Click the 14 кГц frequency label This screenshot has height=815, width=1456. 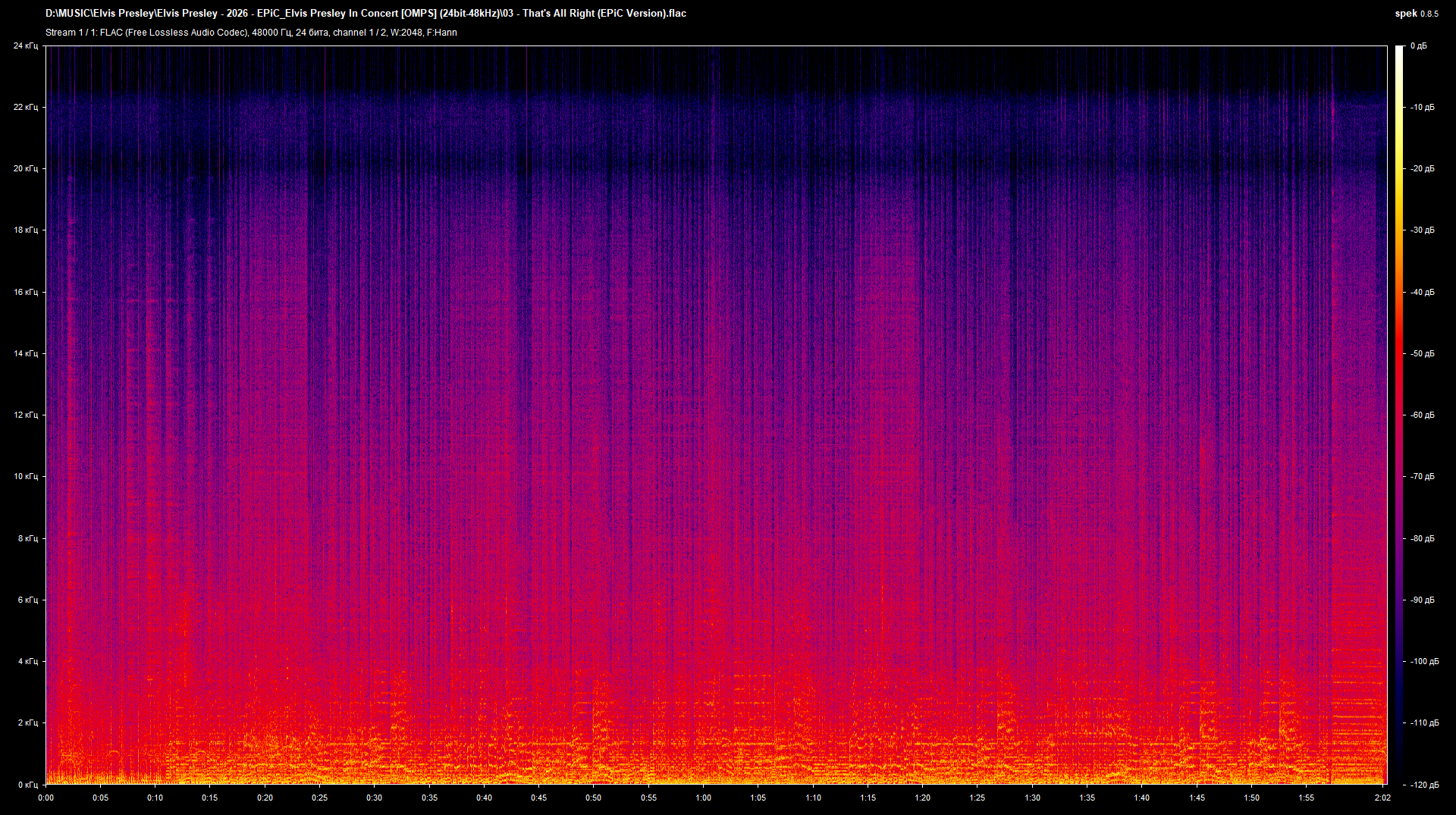[x=25, y=354]
